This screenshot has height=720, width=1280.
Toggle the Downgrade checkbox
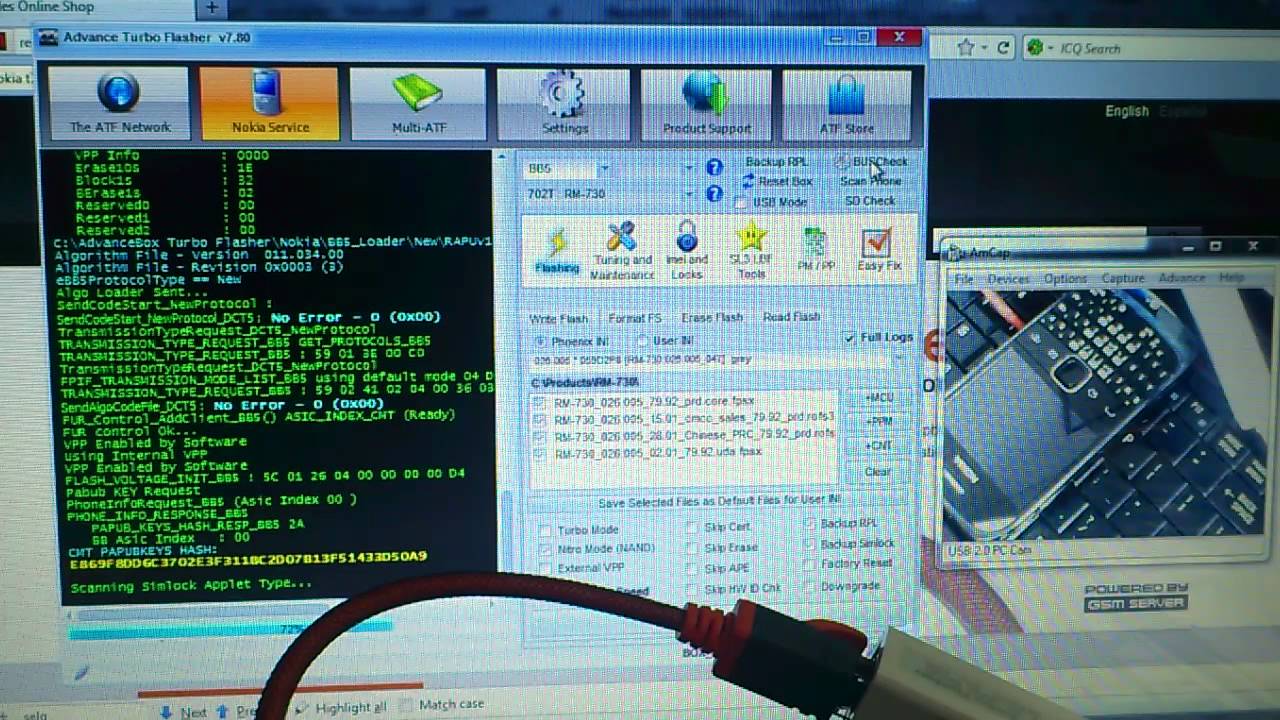tap(842, 585)
